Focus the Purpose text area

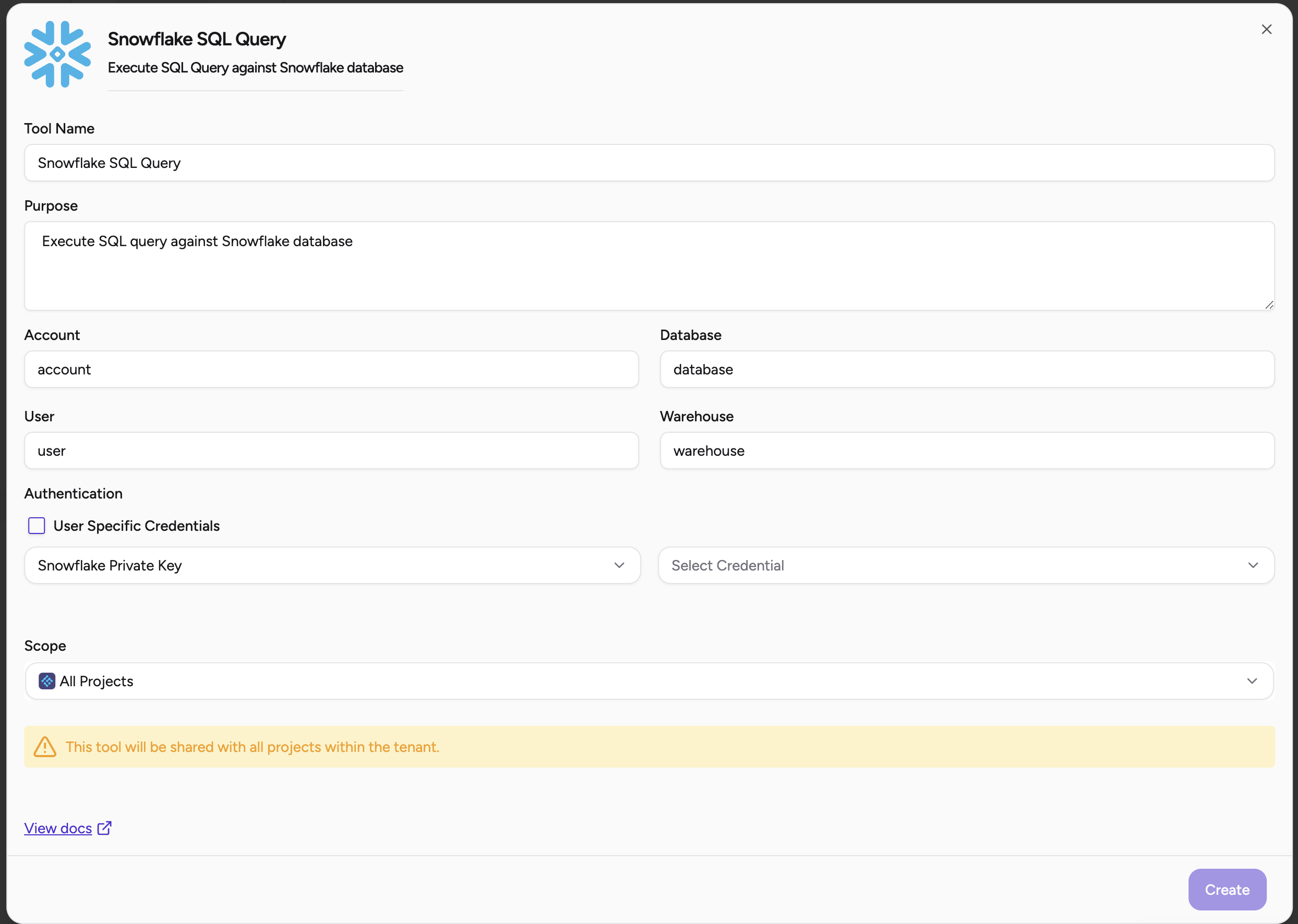[x=649, y=266]
